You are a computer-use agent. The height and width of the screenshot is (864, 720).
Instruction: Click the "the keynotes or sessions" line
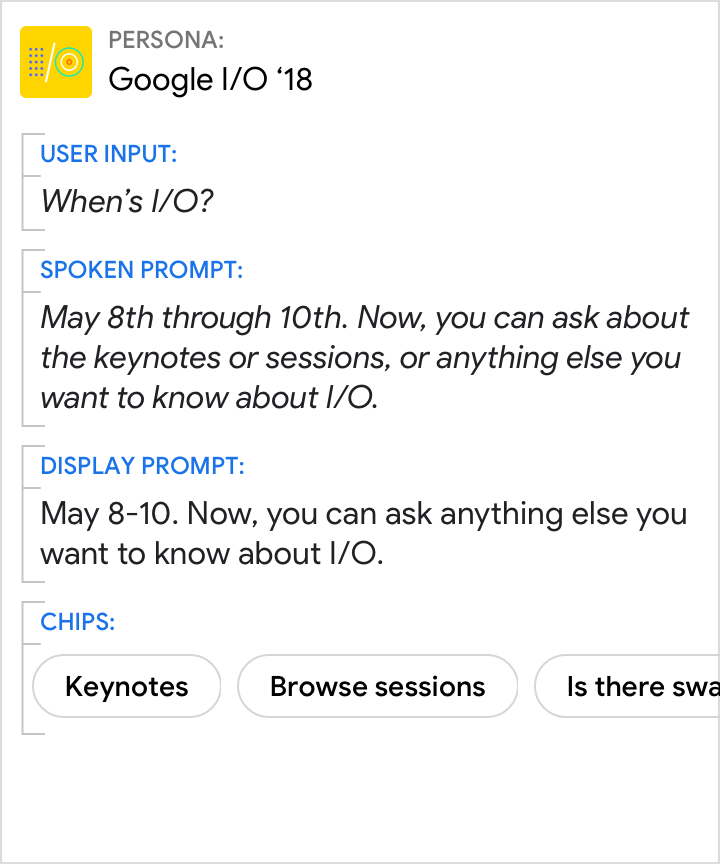[x=361, y=357]
